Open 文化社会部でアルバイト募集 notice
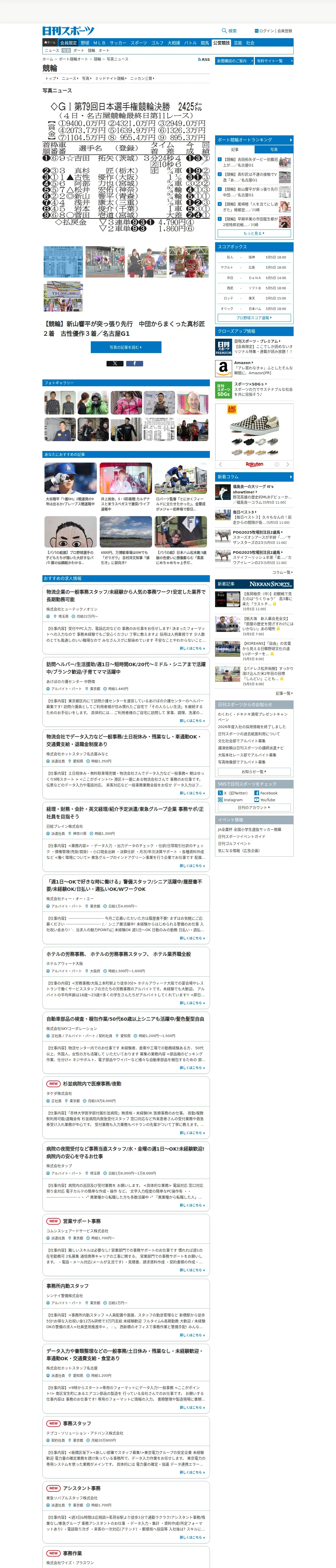Image resolution: width=336 pixels, height=1568 pixels. click(242, 741)
